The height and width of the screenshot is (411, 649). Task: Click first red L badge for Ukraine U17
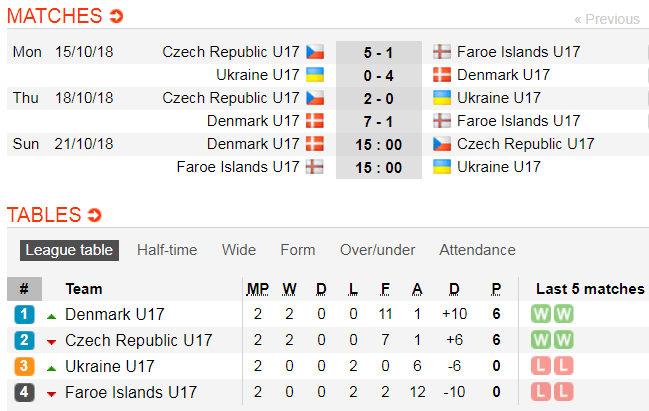541,366
